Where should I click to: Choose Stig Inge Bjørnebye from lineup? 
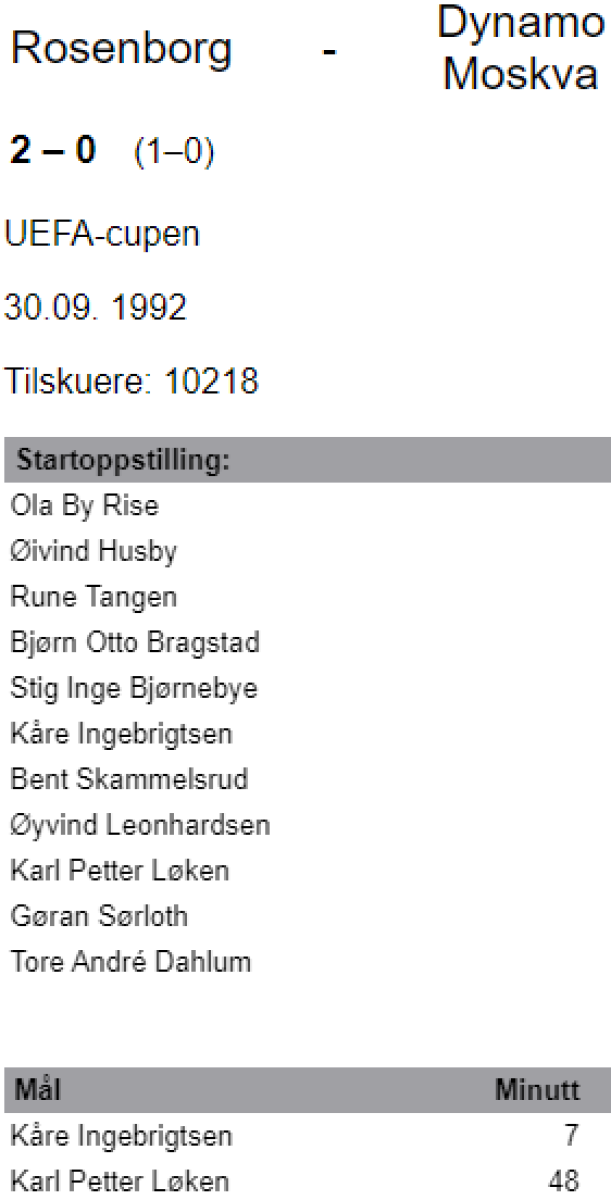(x=133, y=689)
